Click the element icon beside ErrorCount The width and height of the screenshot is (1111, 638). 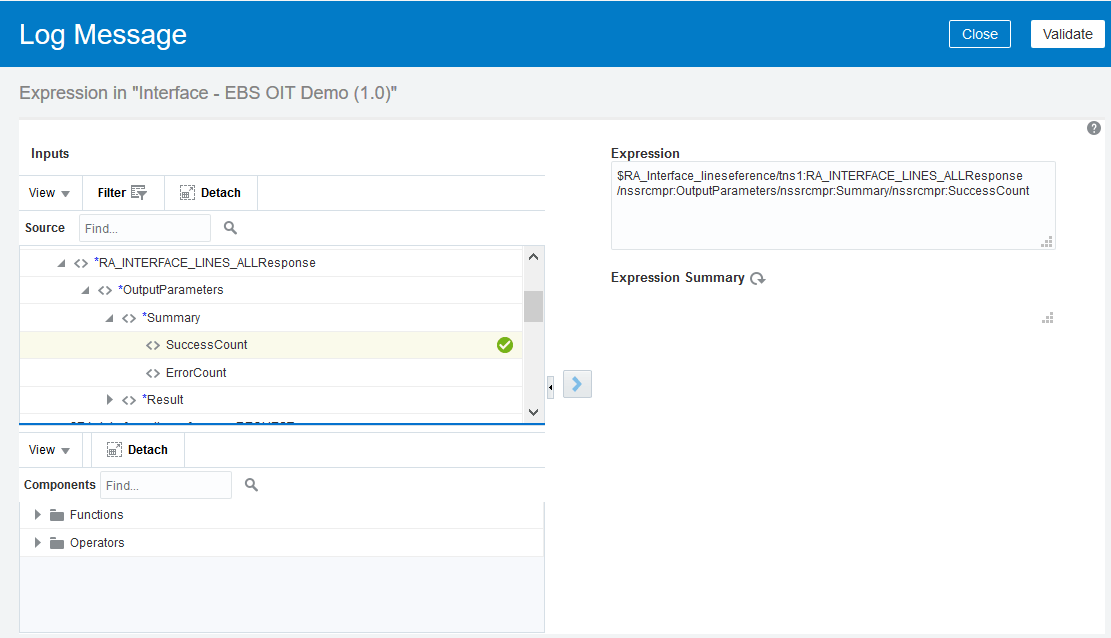click(152, 373)
